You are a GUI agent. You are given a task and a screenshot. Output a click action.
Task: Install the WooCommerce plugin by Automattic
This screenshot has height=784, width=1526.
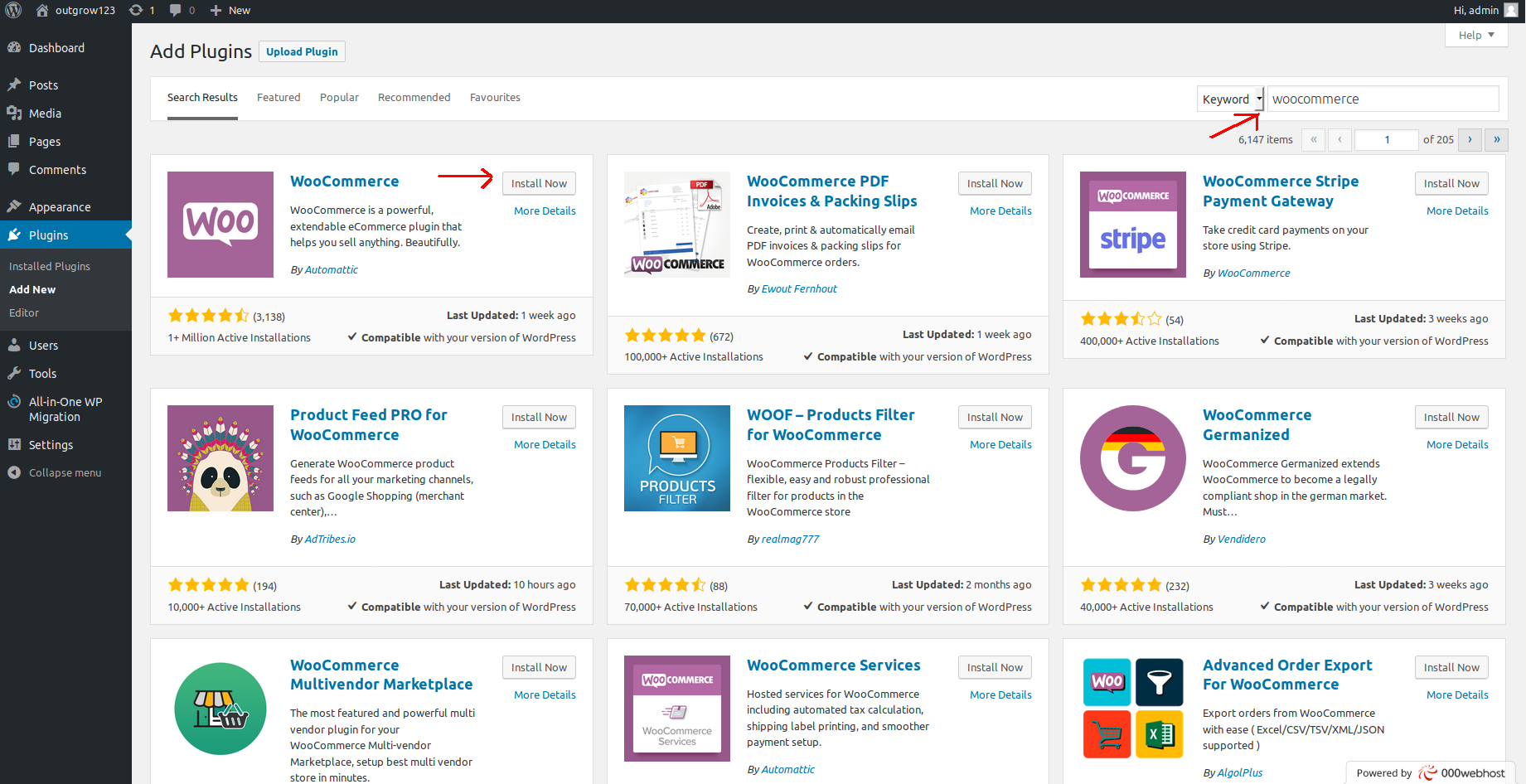[x=539, y=183]
